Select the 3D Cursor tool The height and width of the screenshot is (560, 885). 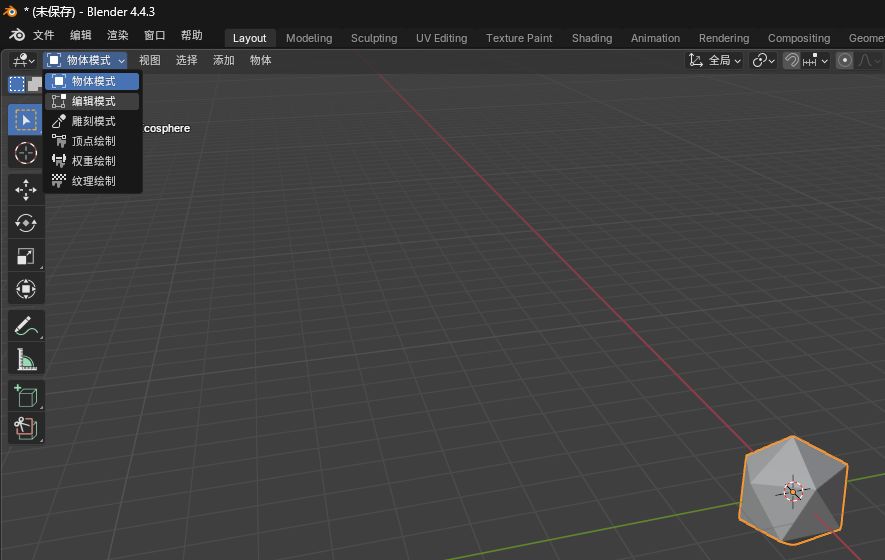pos(26,153)
